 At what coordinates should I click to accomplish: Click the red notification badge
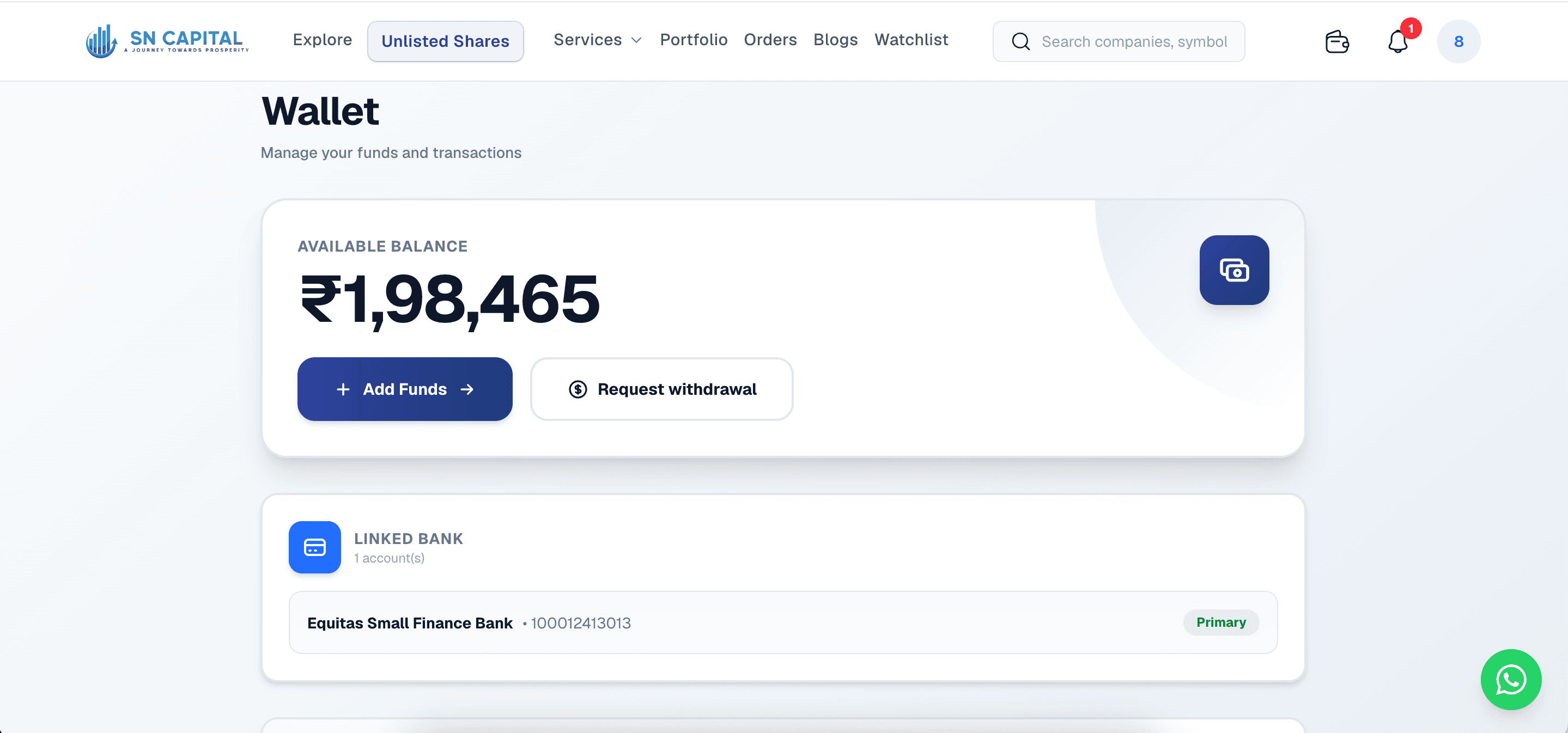pos(1411,28)
